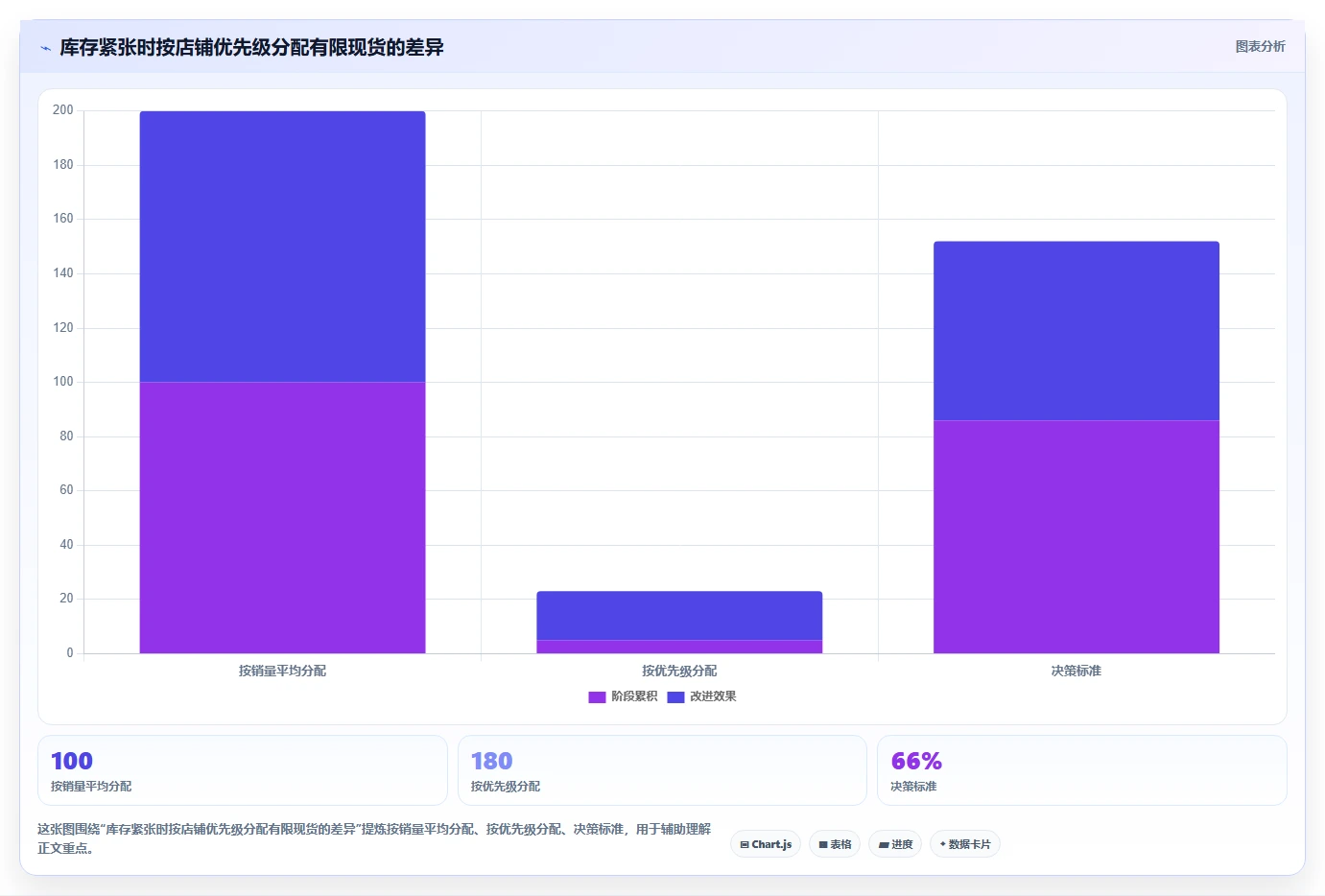Click the purple 阶段累积 legend swatch
This screenshot has height=896, width=1325.
[x=597, y=697]
